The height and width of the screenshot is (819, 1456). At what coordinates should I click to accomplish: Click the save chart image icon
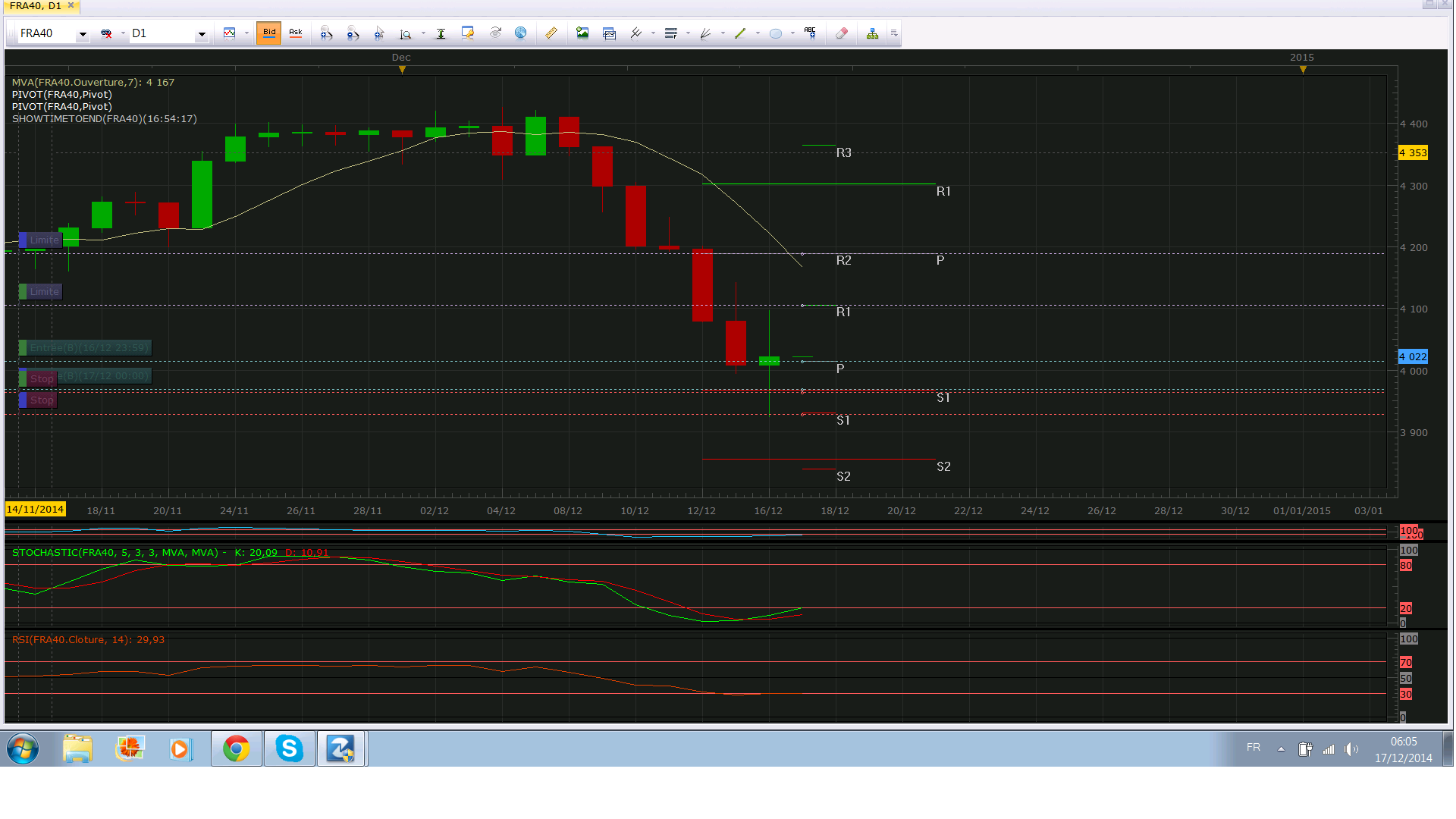coord(582,33)
